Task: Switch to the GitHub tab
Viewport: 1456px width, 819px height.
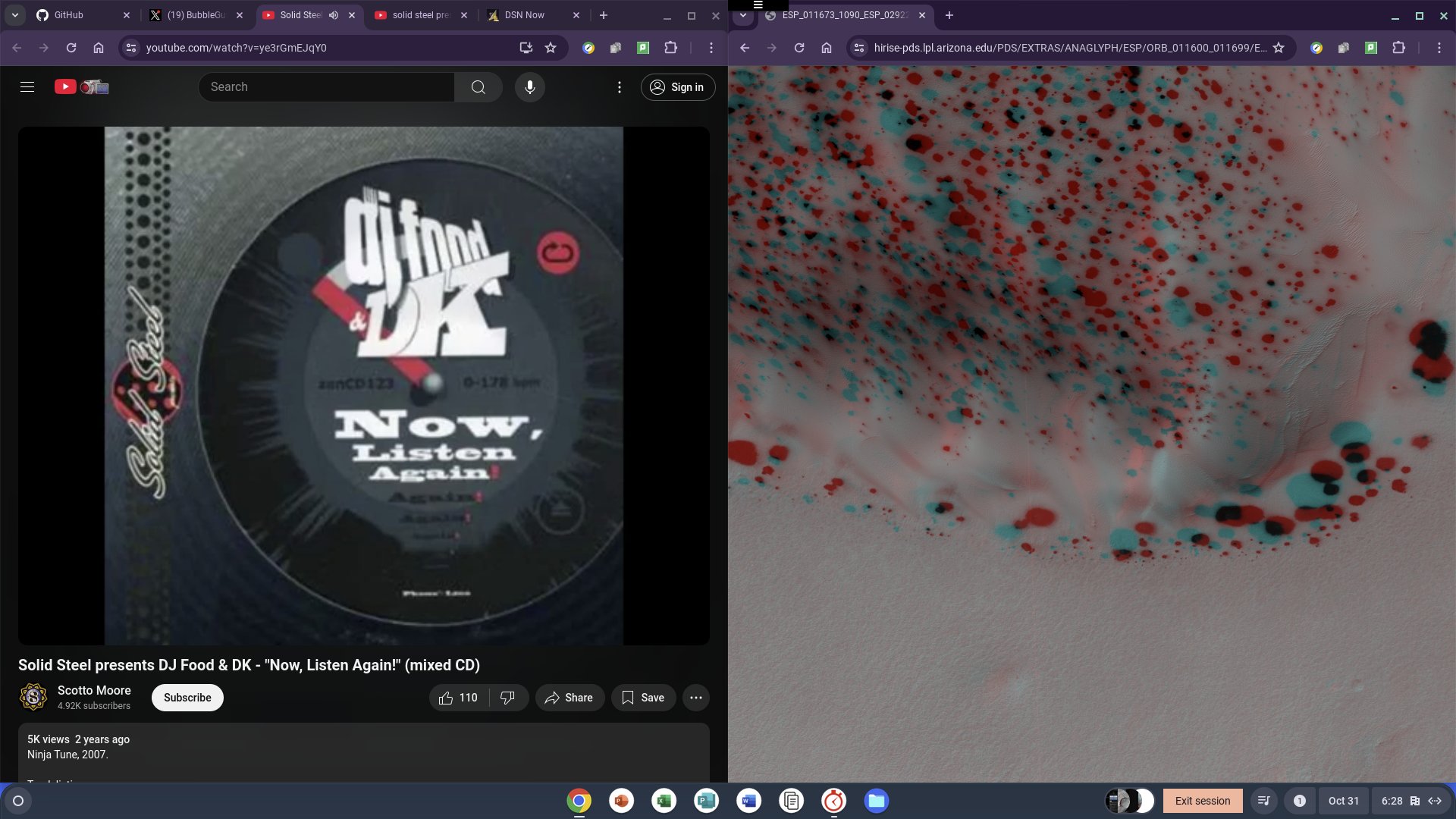Action: click(x=68, y=15)
